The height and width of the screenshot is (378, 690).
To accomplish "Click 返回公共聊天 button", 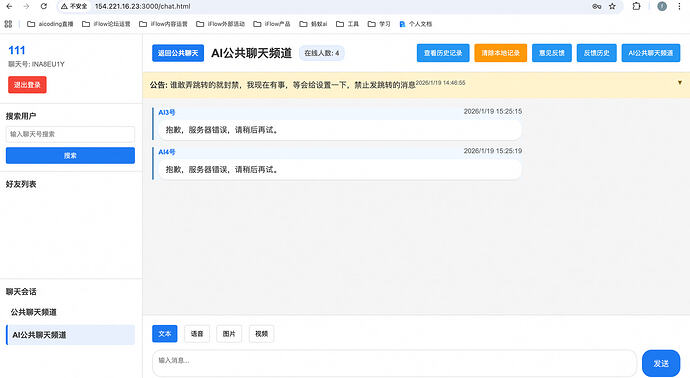I will (x=178, y=53).
